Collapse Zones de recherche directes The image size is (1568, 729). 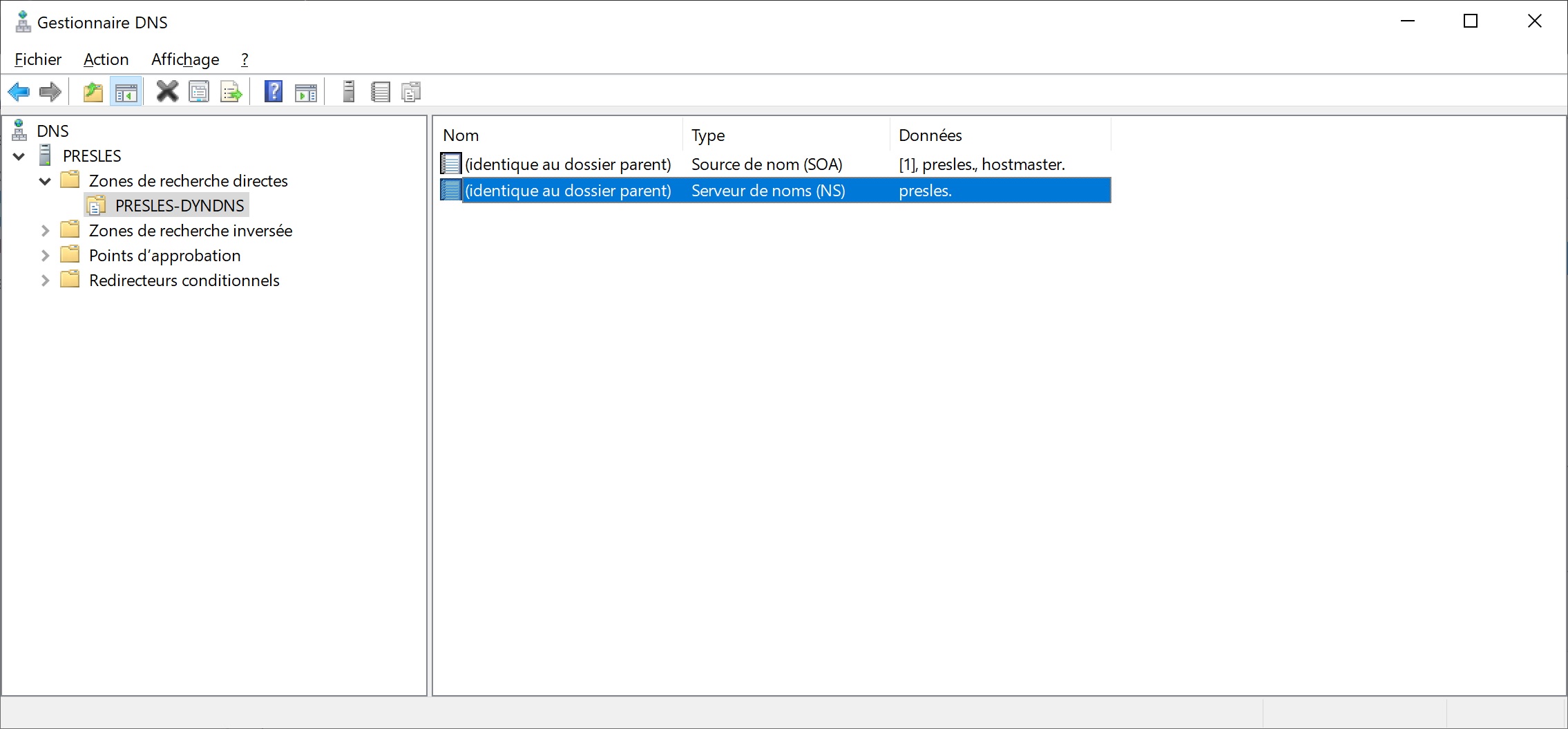pyautogui.click(x=45, y=181)
